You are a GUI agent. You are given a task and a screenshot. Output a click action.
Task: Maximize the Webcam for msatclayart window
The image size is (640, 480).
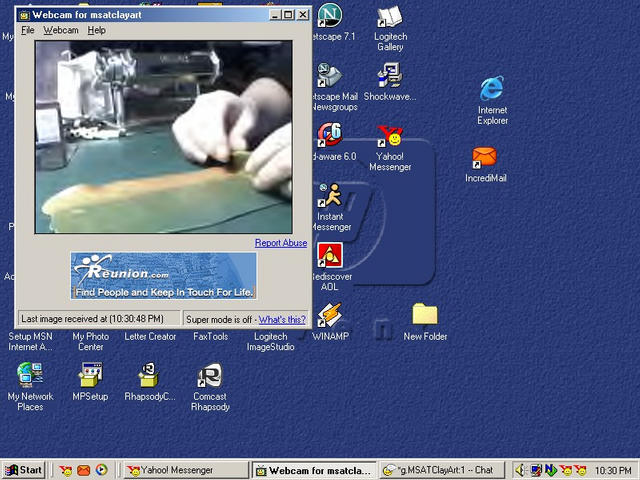click(288, 15)
